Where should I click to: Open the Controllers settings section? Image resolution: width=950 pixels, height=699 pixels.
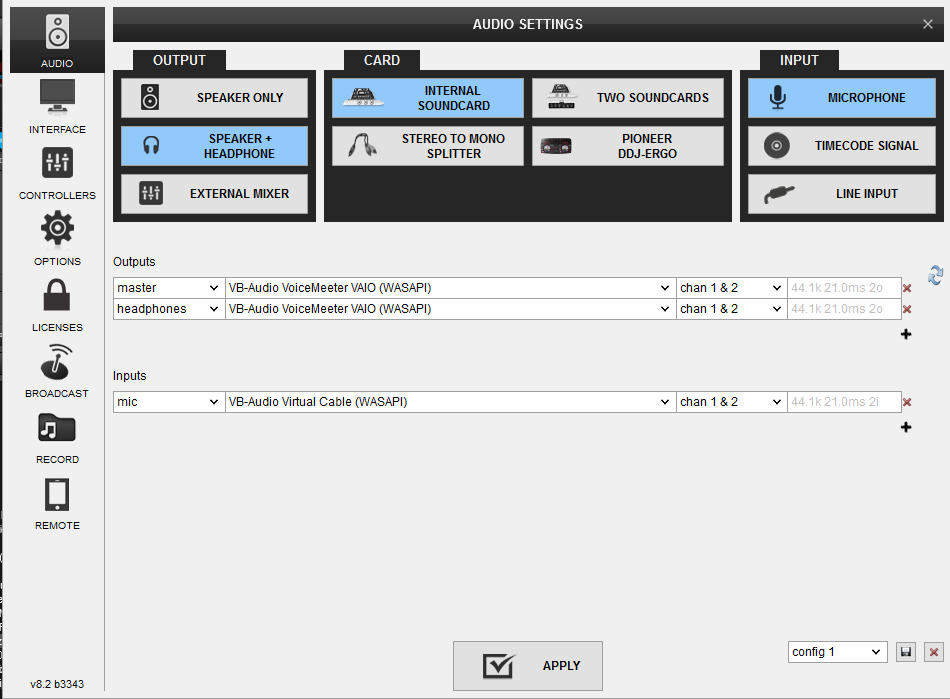(57, 173)
